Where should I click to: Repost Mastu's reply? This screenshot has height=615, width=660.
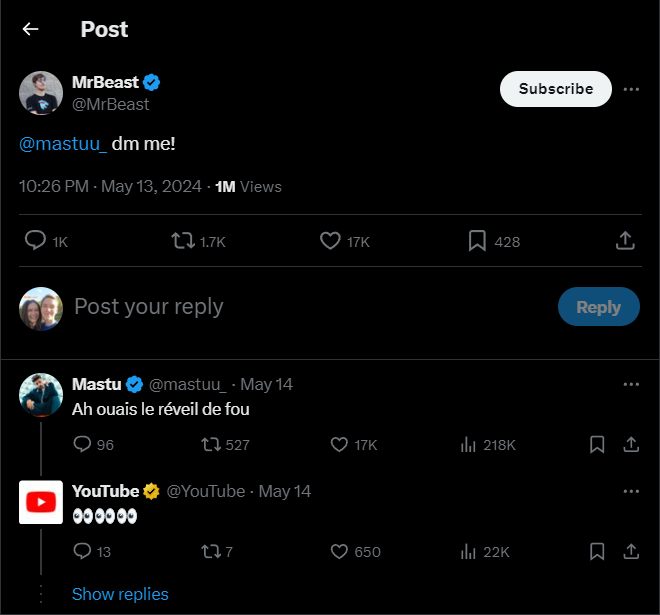tap(211, 444)
